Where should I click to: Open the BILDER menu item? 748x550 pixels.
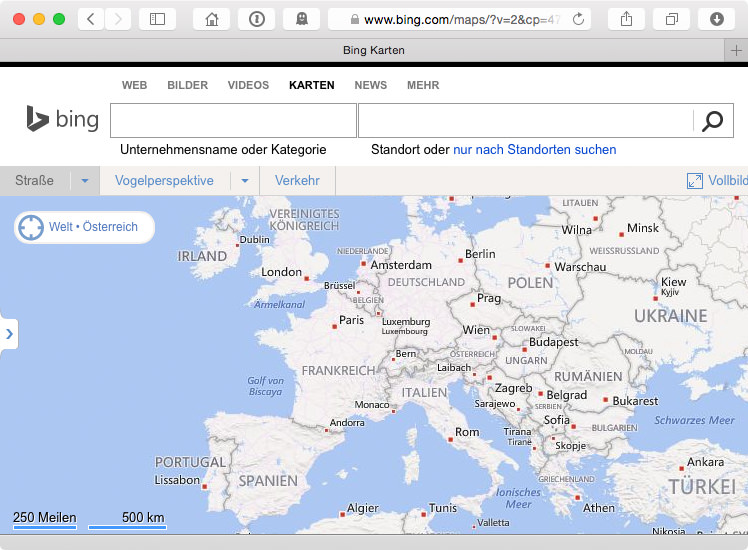187,86
